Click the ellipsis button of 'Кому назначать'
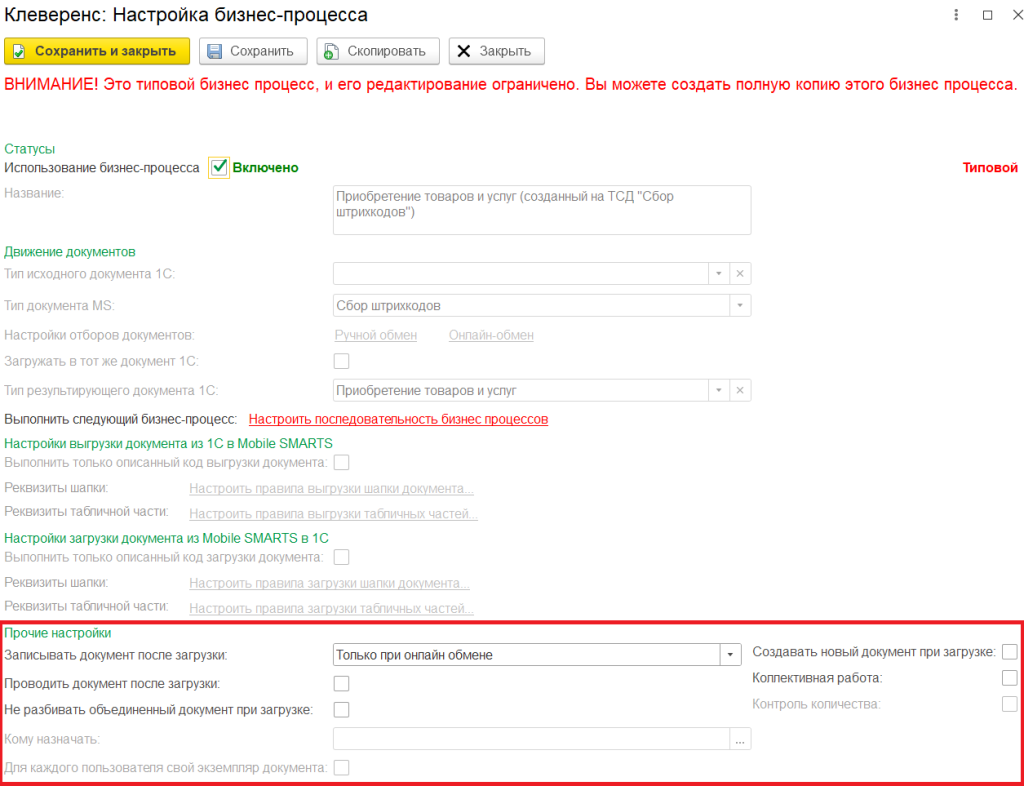Viewport: 1024px width, 786px height. (740, 738)
